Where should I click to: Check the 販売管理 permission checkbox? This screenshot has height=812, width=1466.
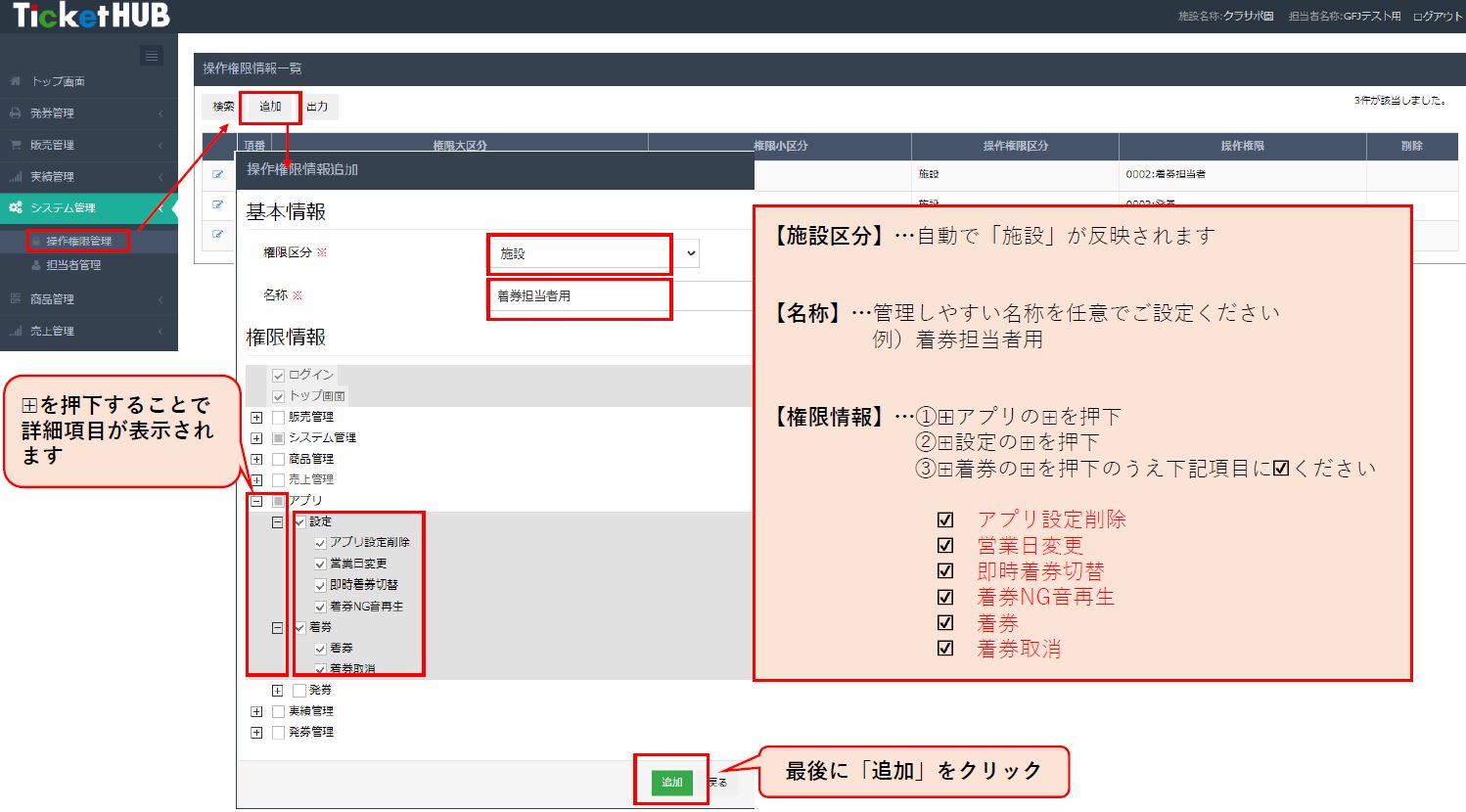[x=278, y=418]
